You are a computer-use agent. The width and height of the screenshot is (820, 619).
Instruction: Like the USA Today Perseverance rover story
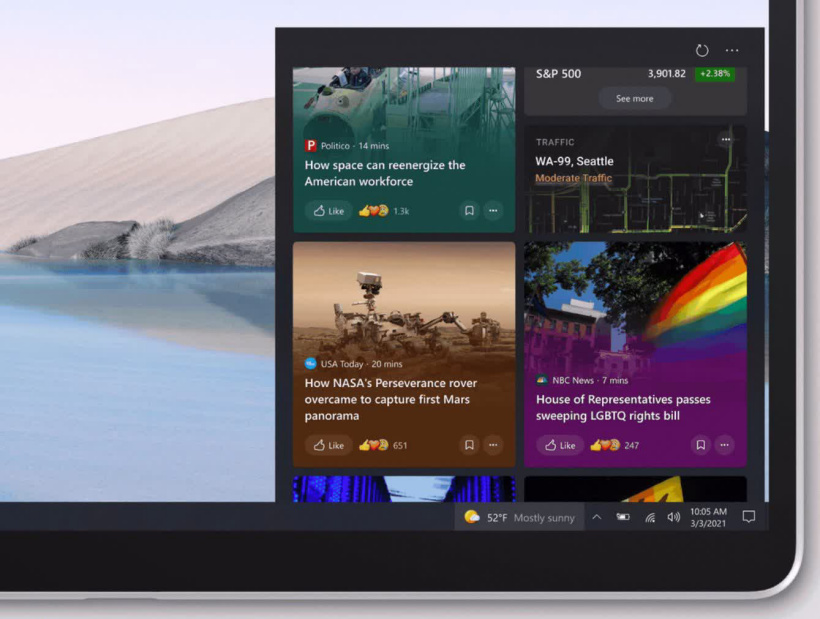tap(328, 445)
